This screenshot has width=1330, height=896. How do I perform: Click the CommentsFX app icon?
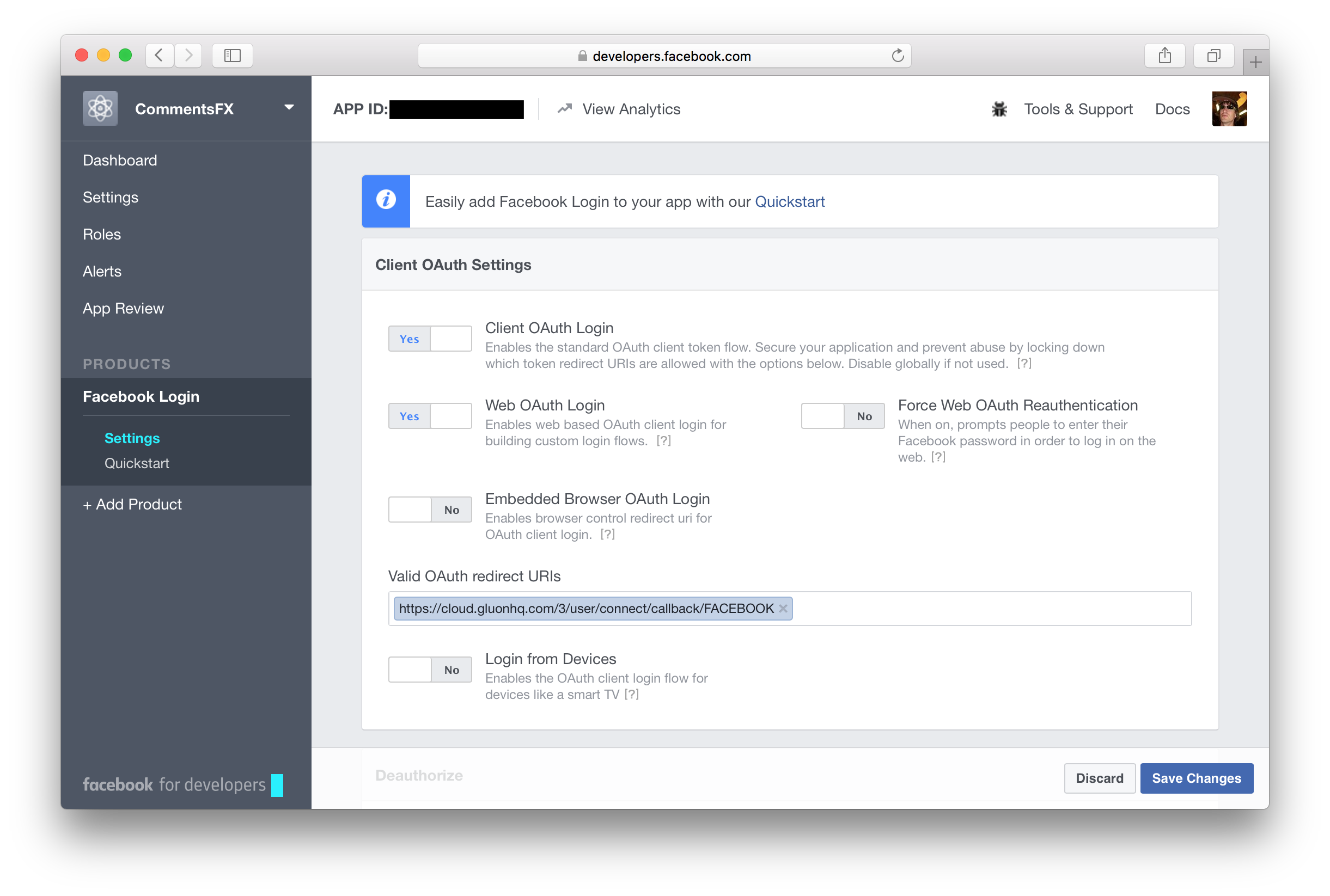[100, 108]
